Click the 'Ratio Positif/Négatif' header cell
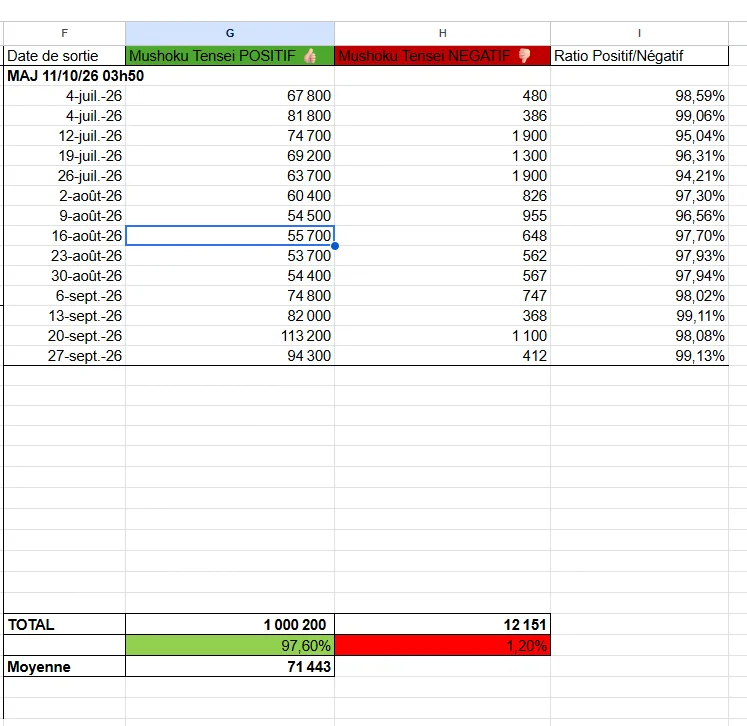The image size is (747, 726). (639, 56)
